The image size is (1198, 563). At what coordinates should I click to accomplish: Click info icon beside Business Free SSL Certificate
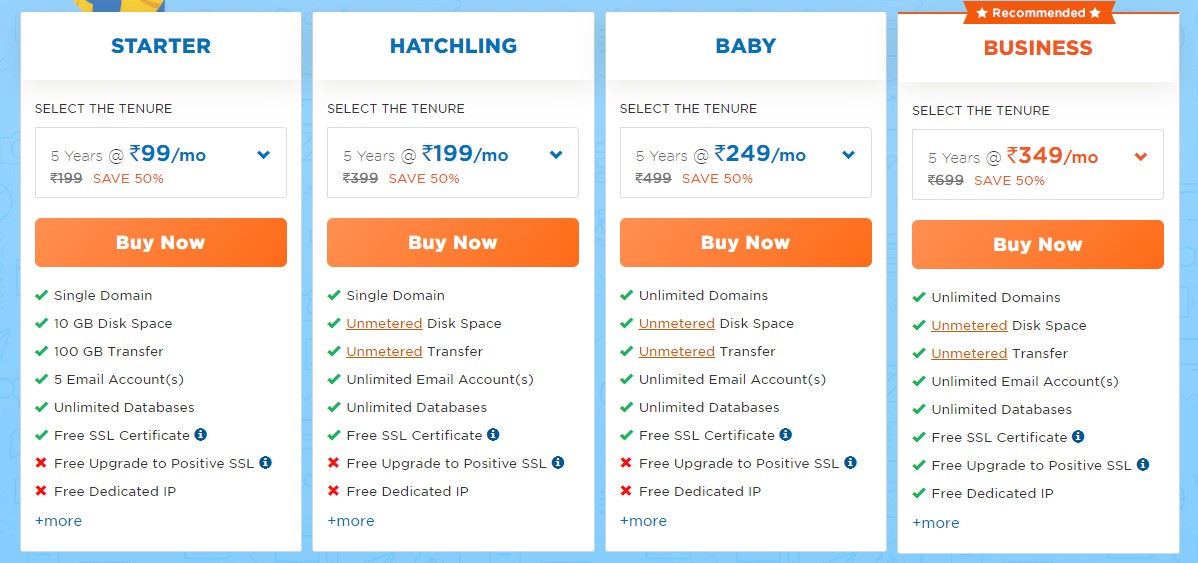(1078, 436)
